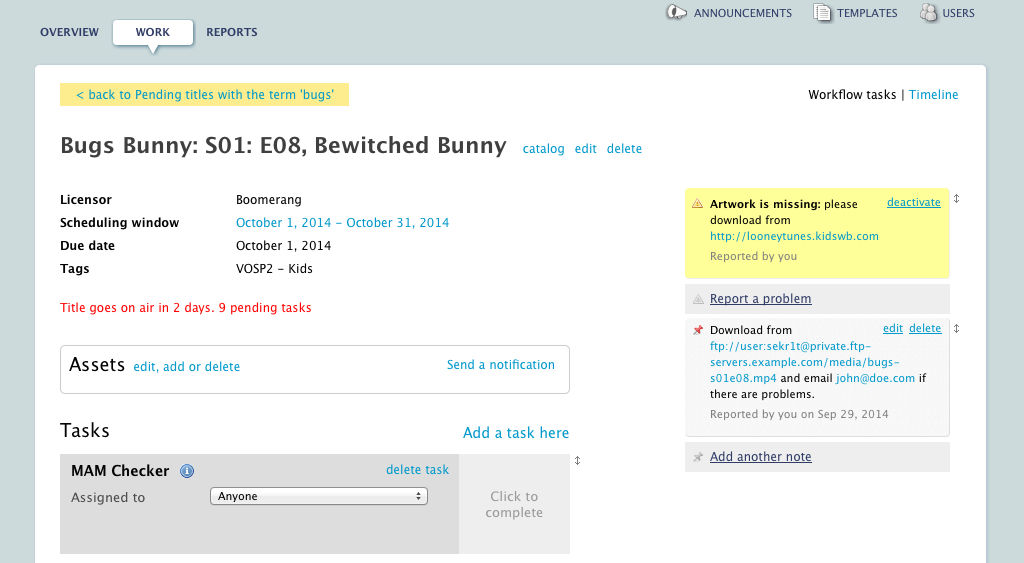The height and width of the screenshot is (563, 1024).
Task: Open Announcements from the top menu
Action: tap(743, 13)
